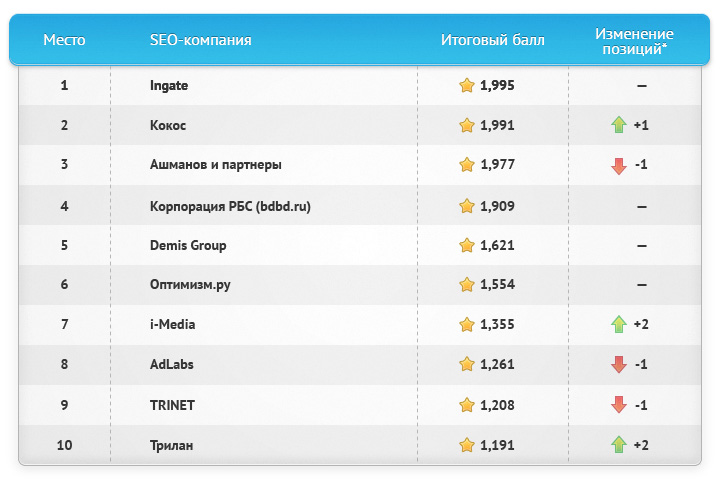
Task: Click the green up arrow for Кокос
Action: (618, 126)
